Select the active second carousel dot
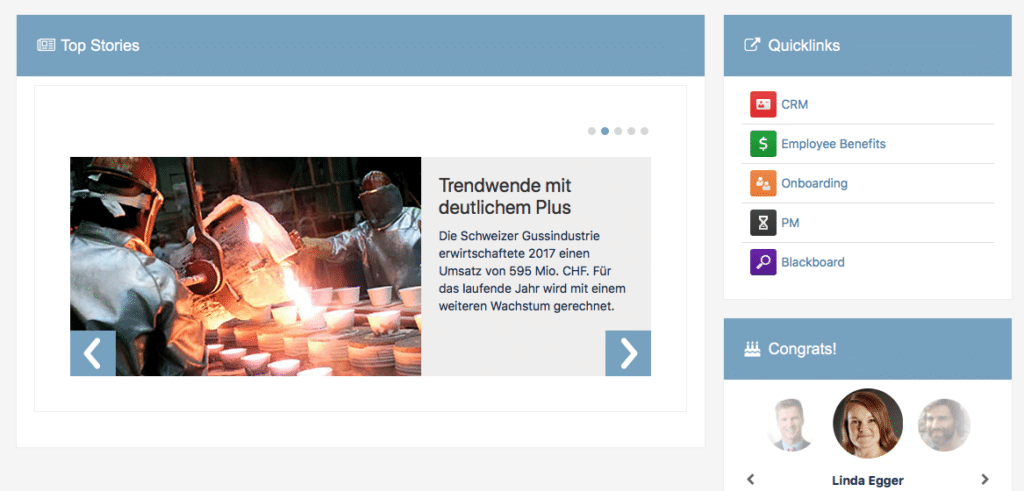 click(605, 131)
